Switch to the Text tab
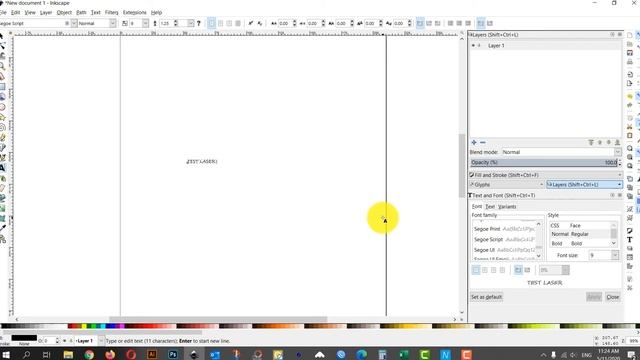The height and width of the screenshot is (360, 640). coord(490,207)
